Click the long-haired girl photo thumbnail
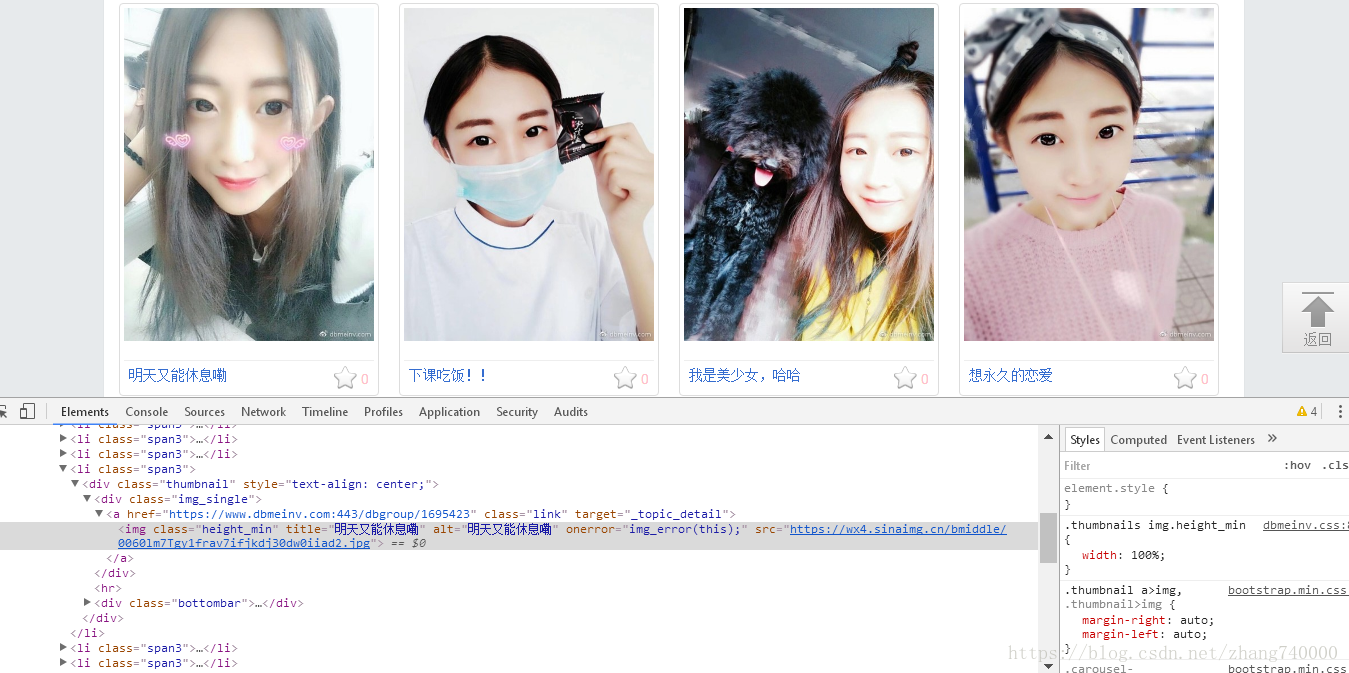Screen dimensions: 1349x673 pos(249,174)
